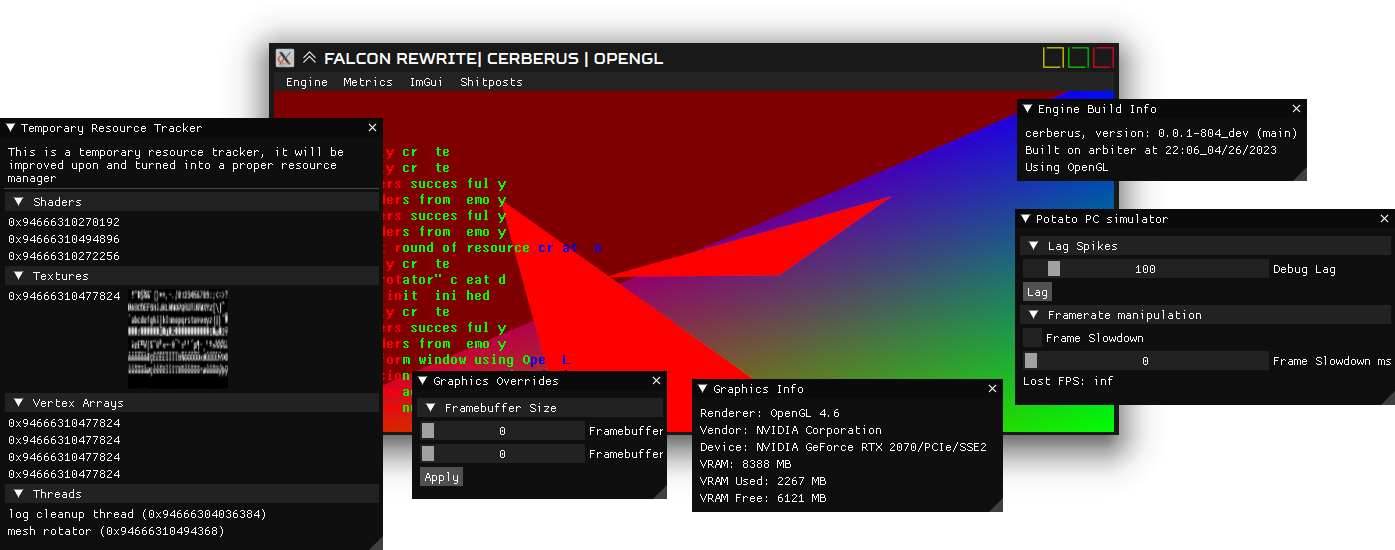Click the Debug Lag slider

click(1145, 269)
